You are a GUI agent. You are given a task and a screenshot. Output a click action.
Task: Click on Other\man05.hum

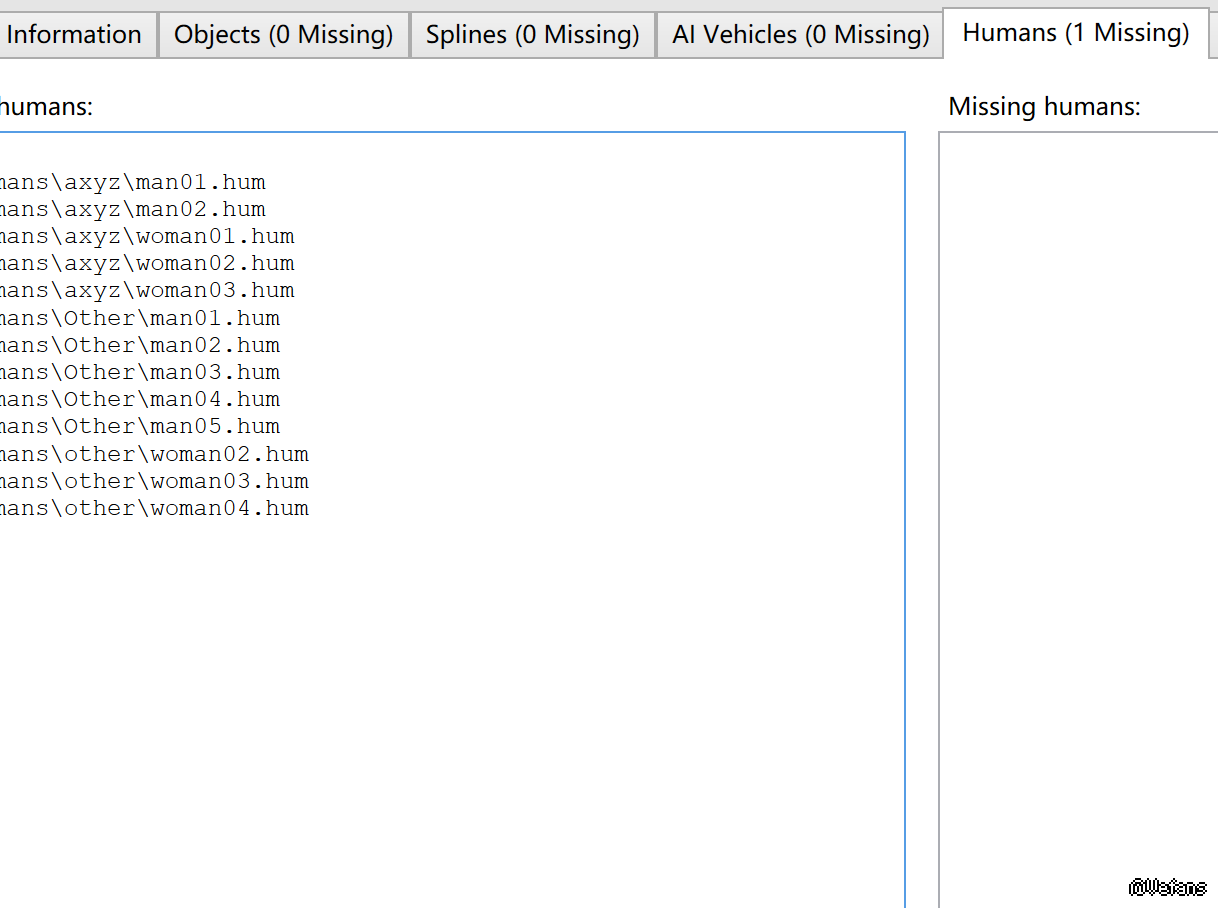click(140, 427)
